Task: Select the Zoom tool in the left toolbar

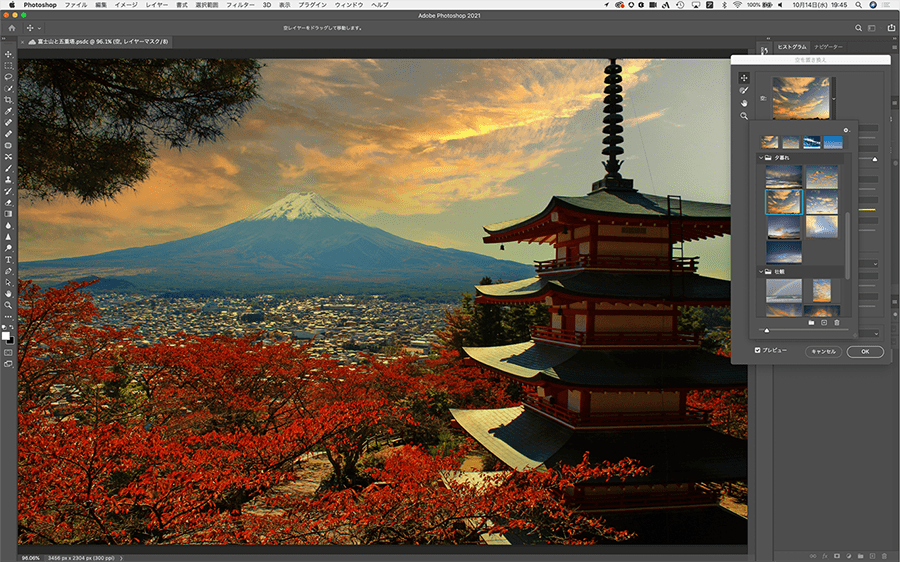Action: pyautogui.click(x=8, y=305)
